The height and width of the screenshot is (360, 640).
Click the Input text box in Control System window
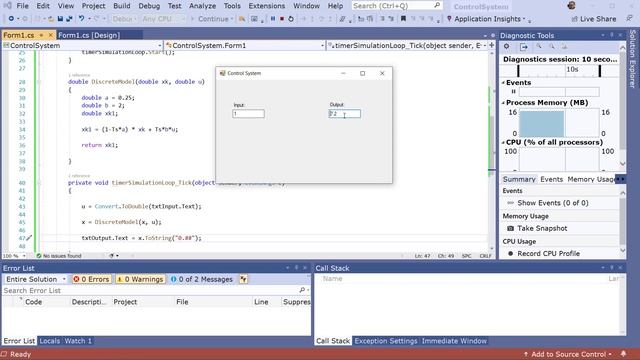[248, 114]
